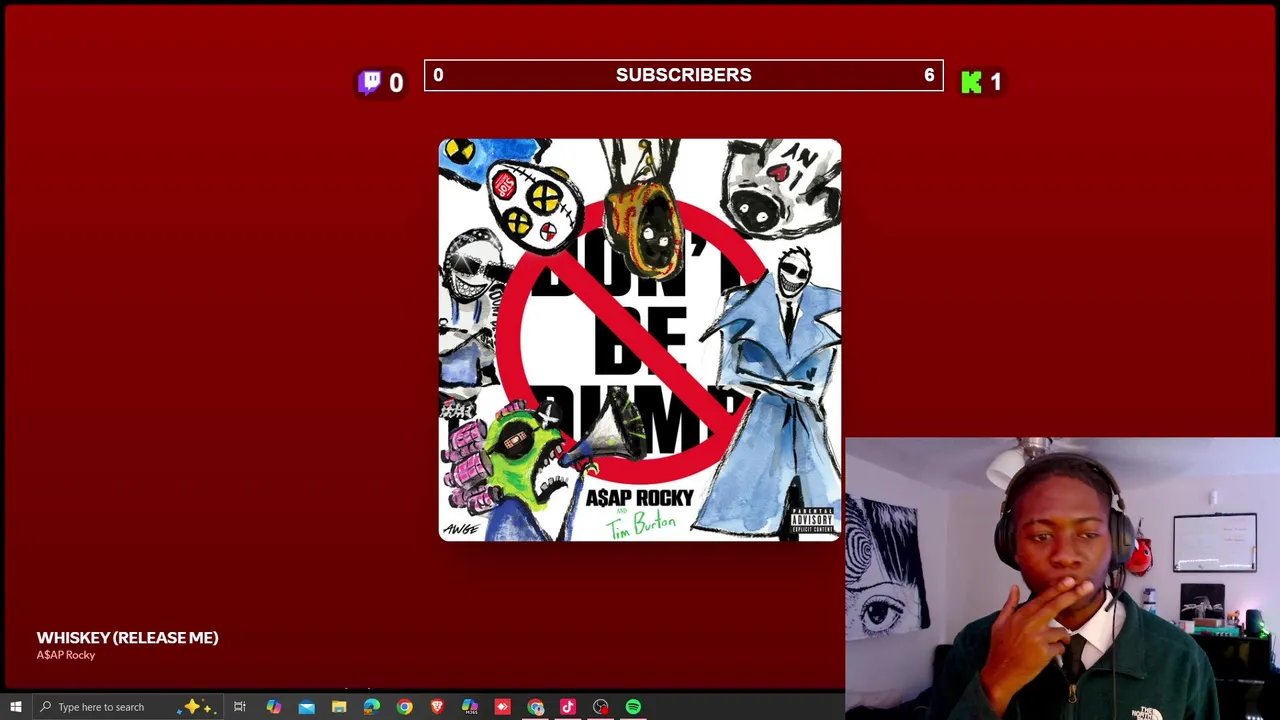Click the Kick logo in the subscriber overlay

click(971, 82)
